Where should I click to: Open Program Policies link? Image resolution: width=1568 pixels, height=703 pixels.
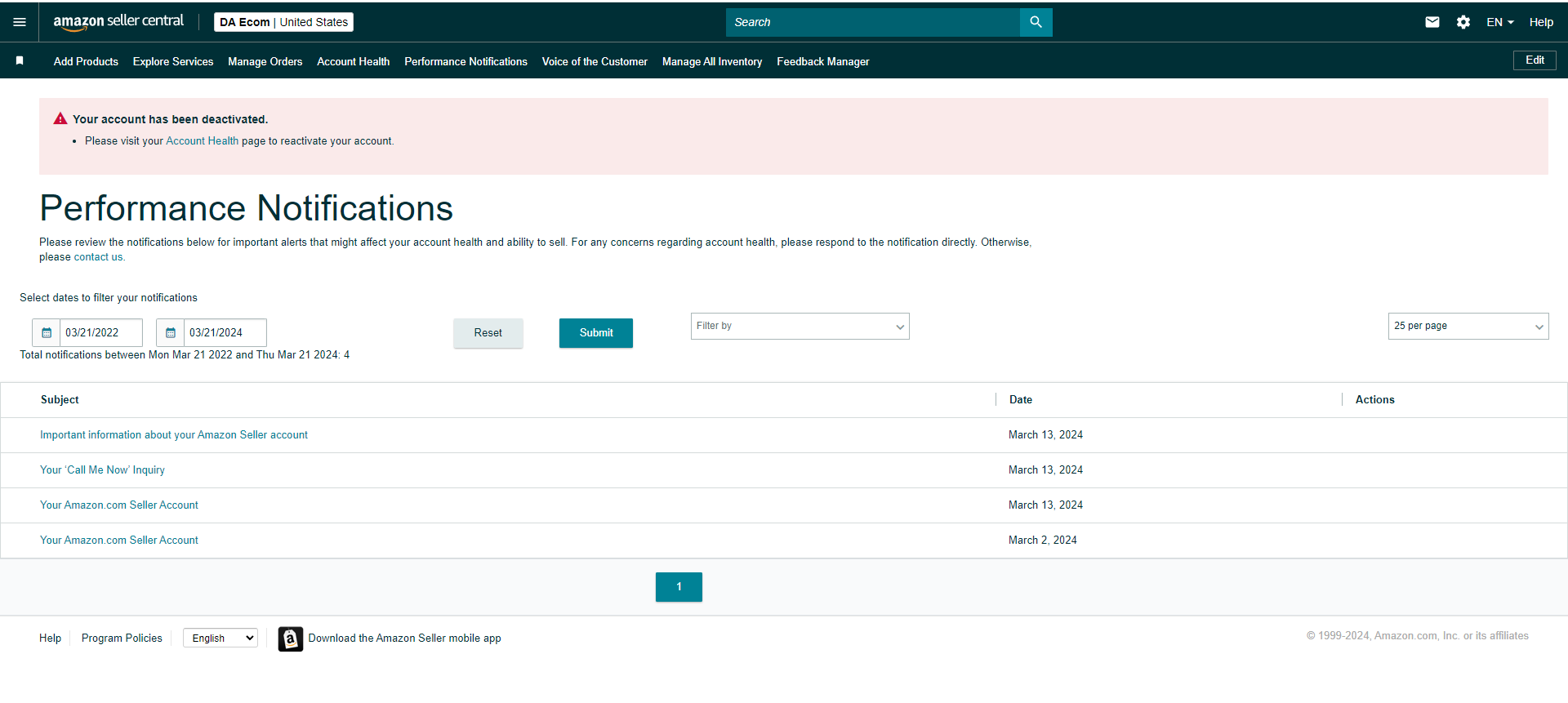pos(122,638)
